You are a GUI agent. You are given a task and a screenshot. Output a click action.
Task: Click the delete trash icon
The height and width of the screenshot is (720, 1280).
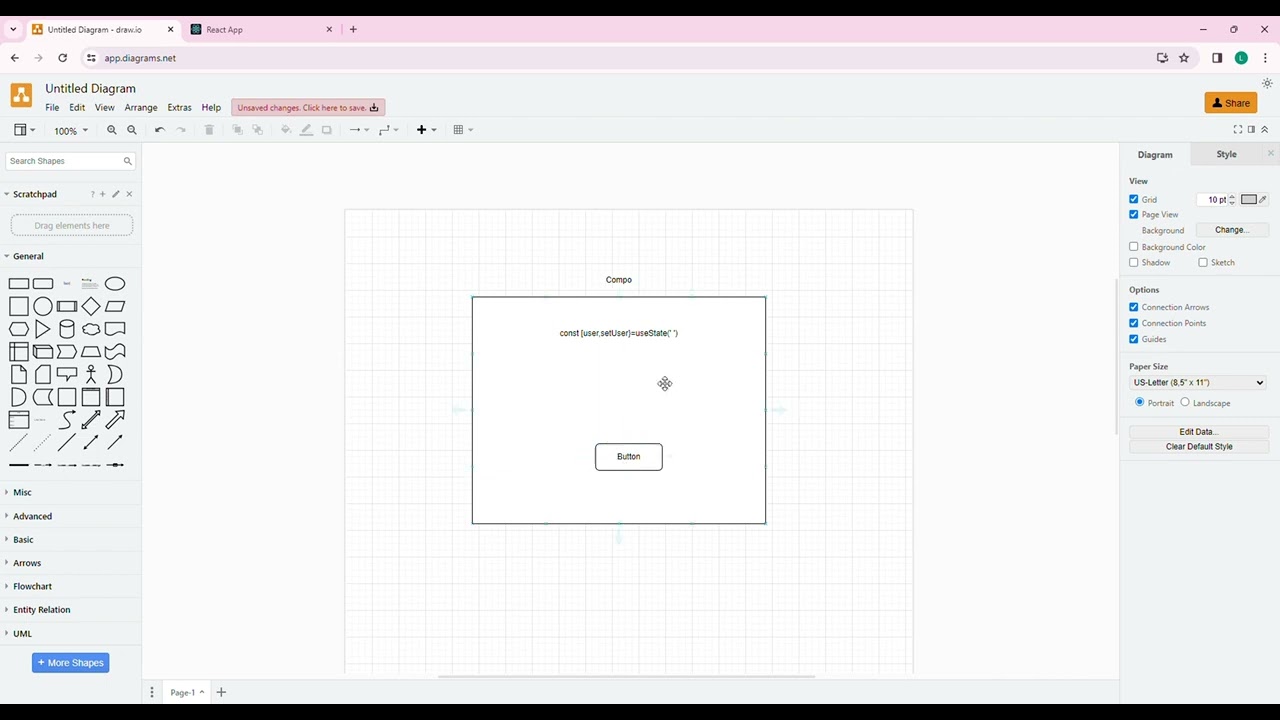(x=209, y=130)
